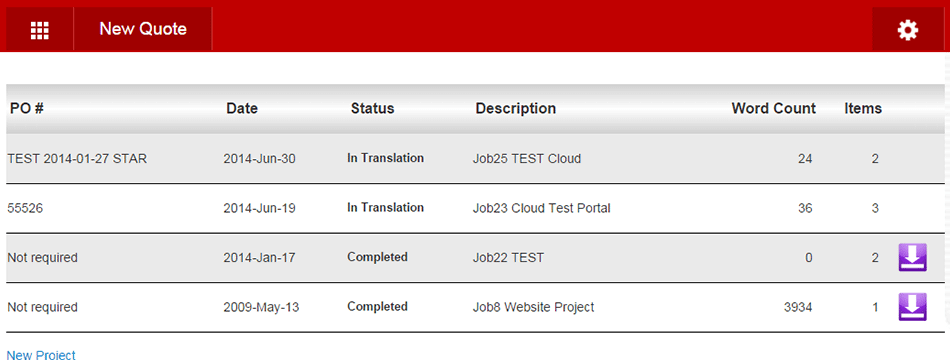Image resolution: width=950 pixels, height=360 pixels.
Task: Select the PO 55526 row
Action: (475, 208)
